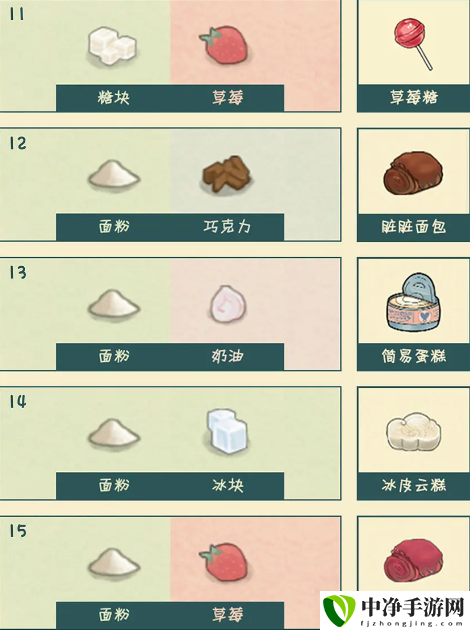
Task: Click the flour pile icon in recipe 14
Action: point(114,433)
